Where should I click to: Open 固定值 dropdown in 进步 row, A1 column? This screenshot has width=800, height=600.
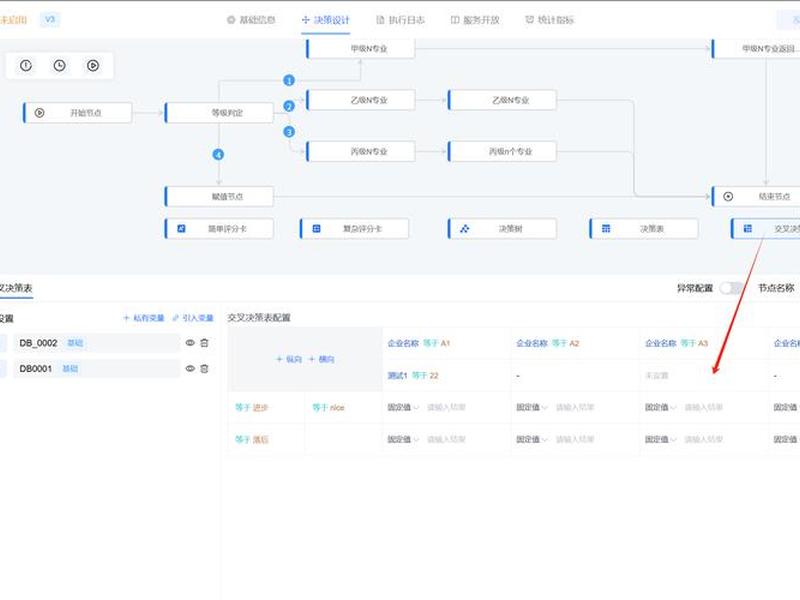pos(403,407)
